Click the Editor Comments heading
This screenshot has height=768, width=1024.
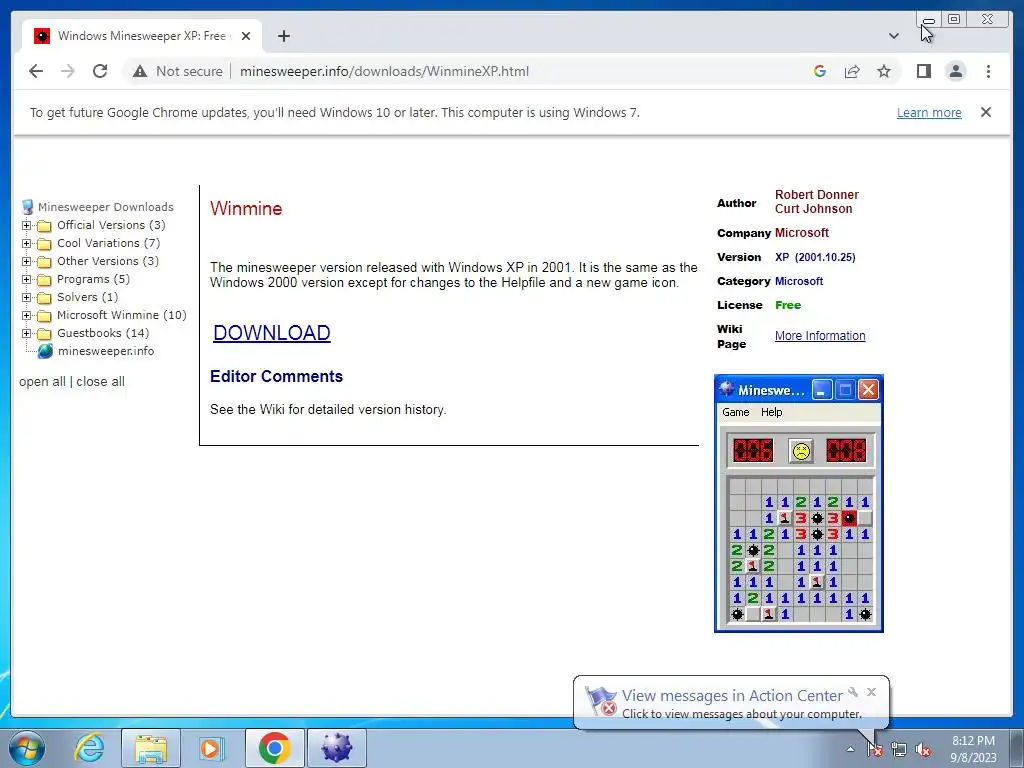click(x=276, y=377)
